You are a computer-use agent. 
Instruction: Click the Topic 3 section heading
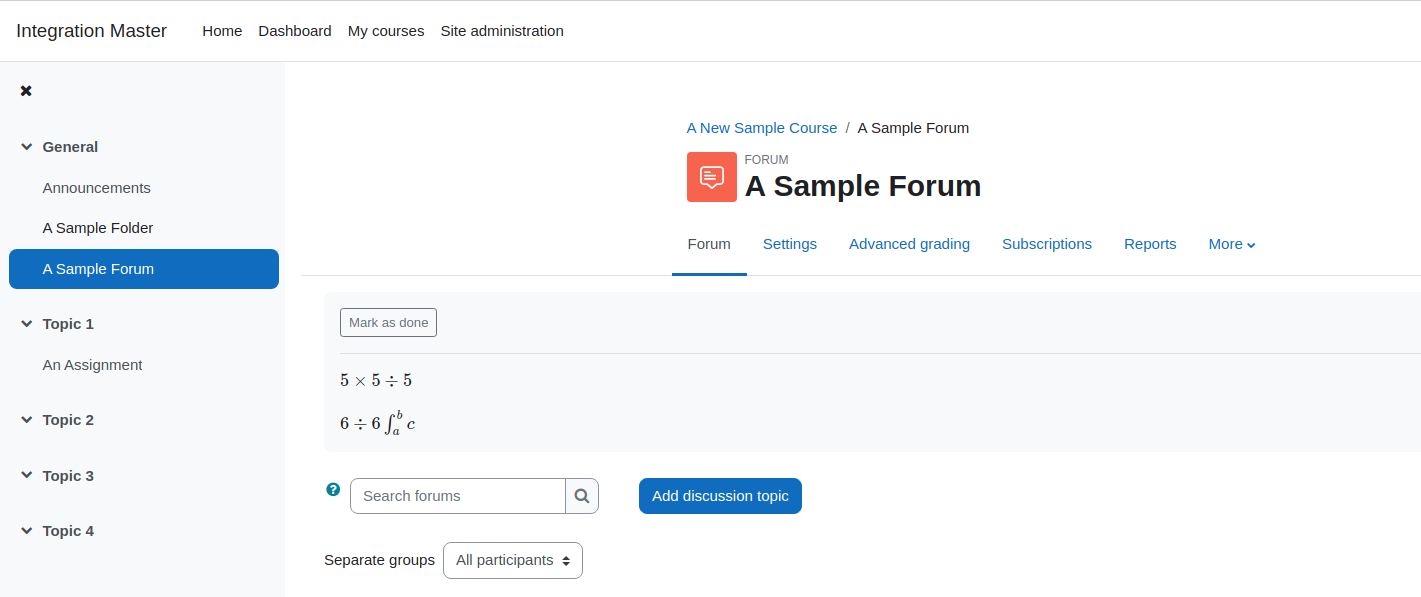pos(68,476)
